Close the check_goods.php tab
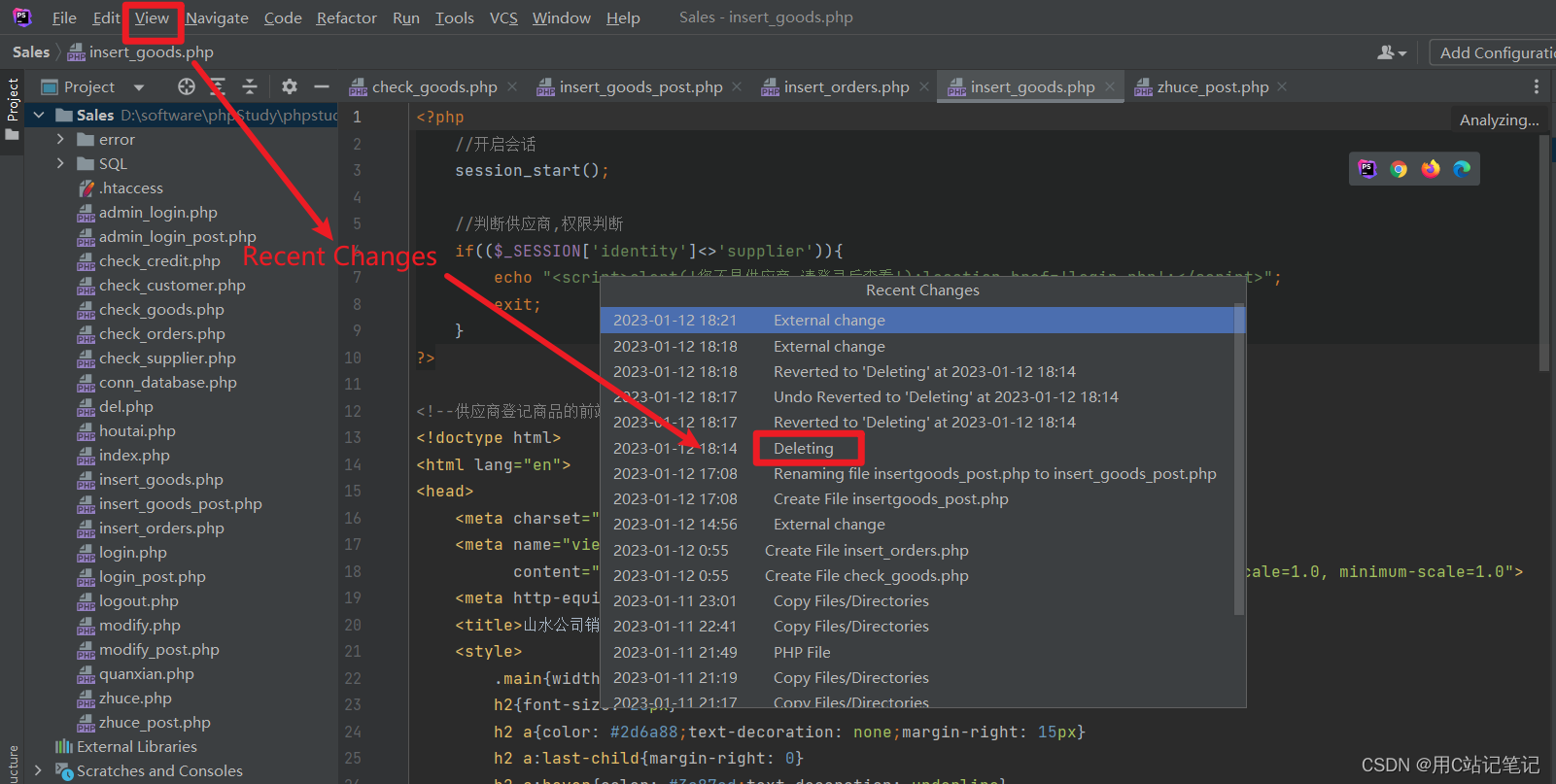Viewport: 1556px width, 784px height. [x=512, y=86]
